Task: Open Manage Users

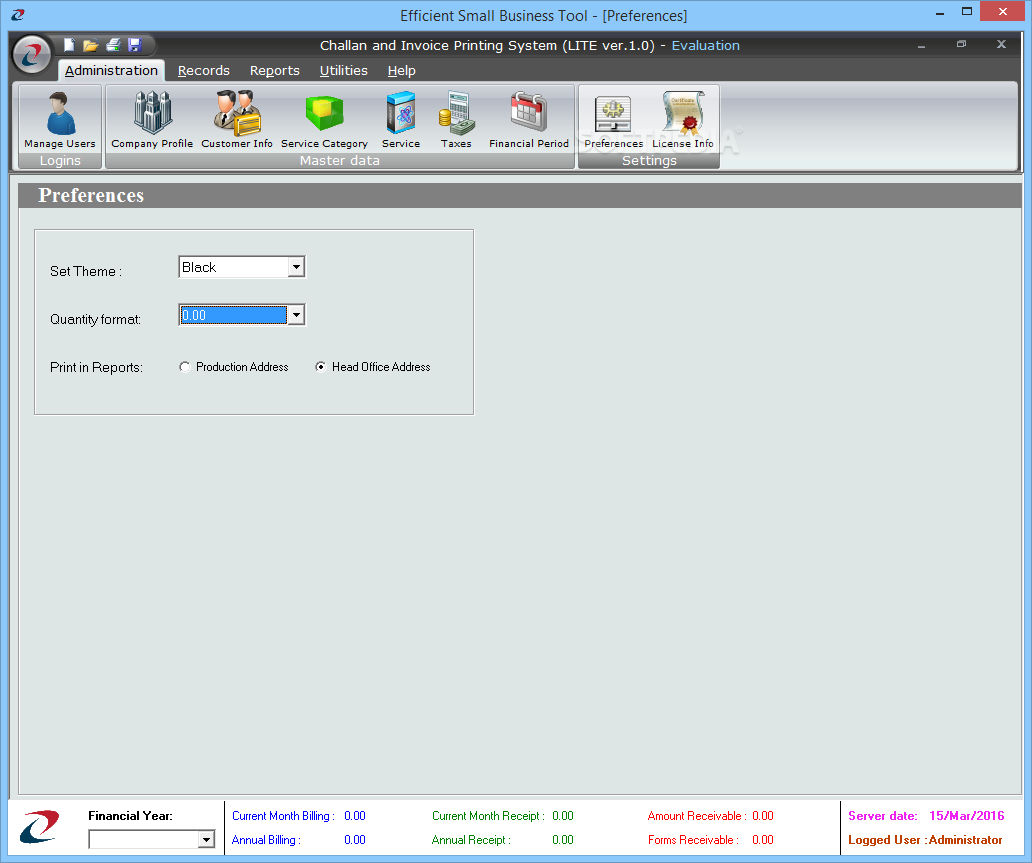Action: click(60, 120)
